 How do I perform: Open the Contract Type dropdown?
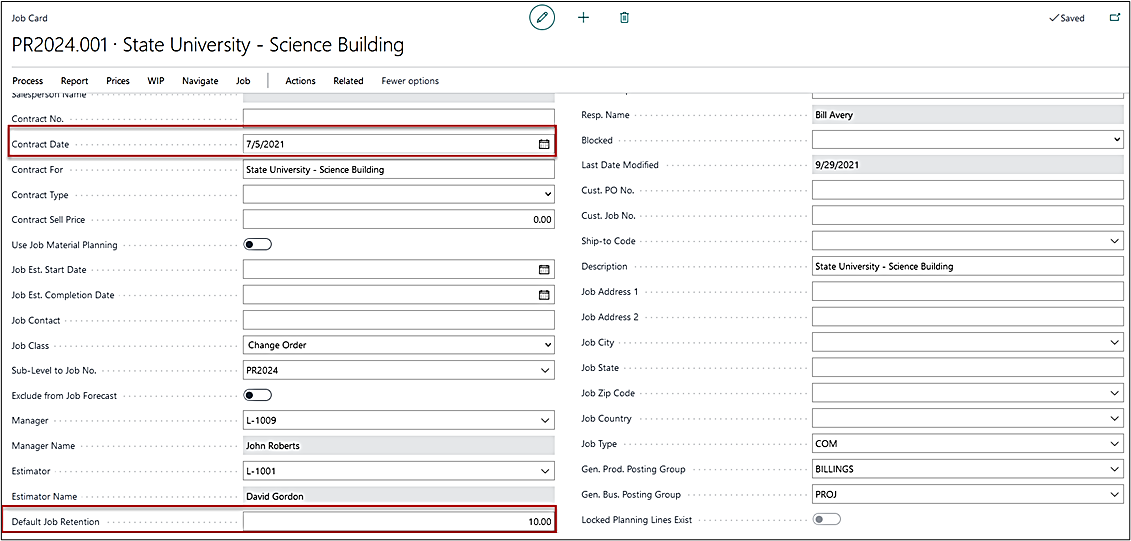point(546,194)
